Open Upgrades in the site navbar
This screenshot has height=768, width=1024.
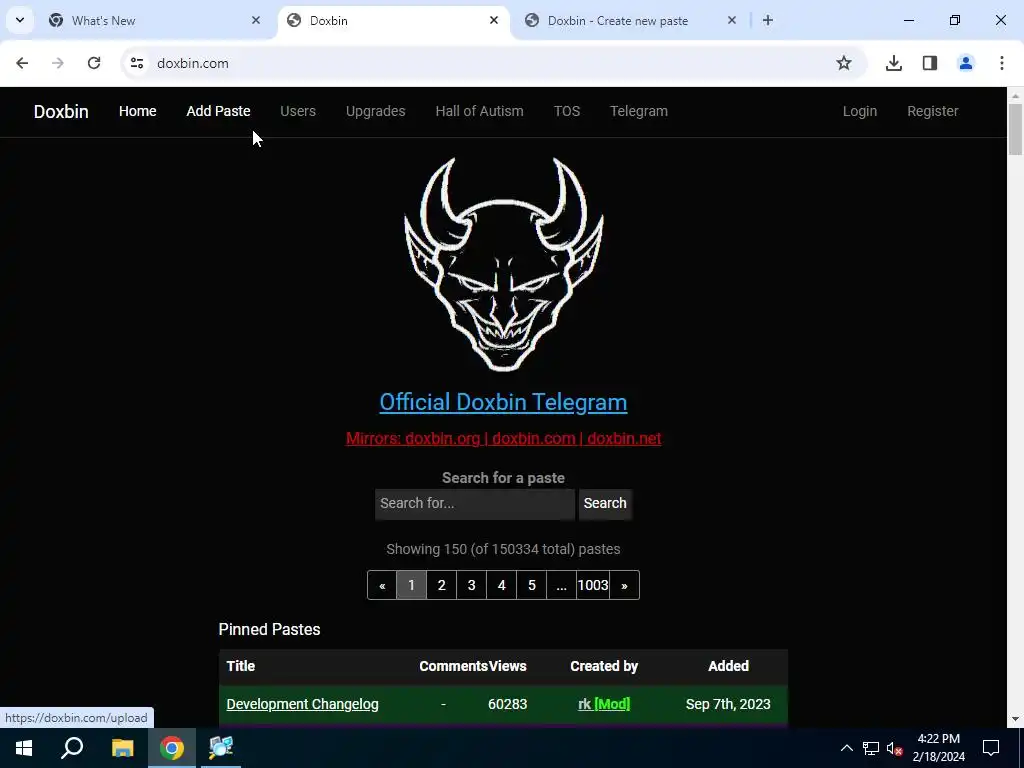376,111
